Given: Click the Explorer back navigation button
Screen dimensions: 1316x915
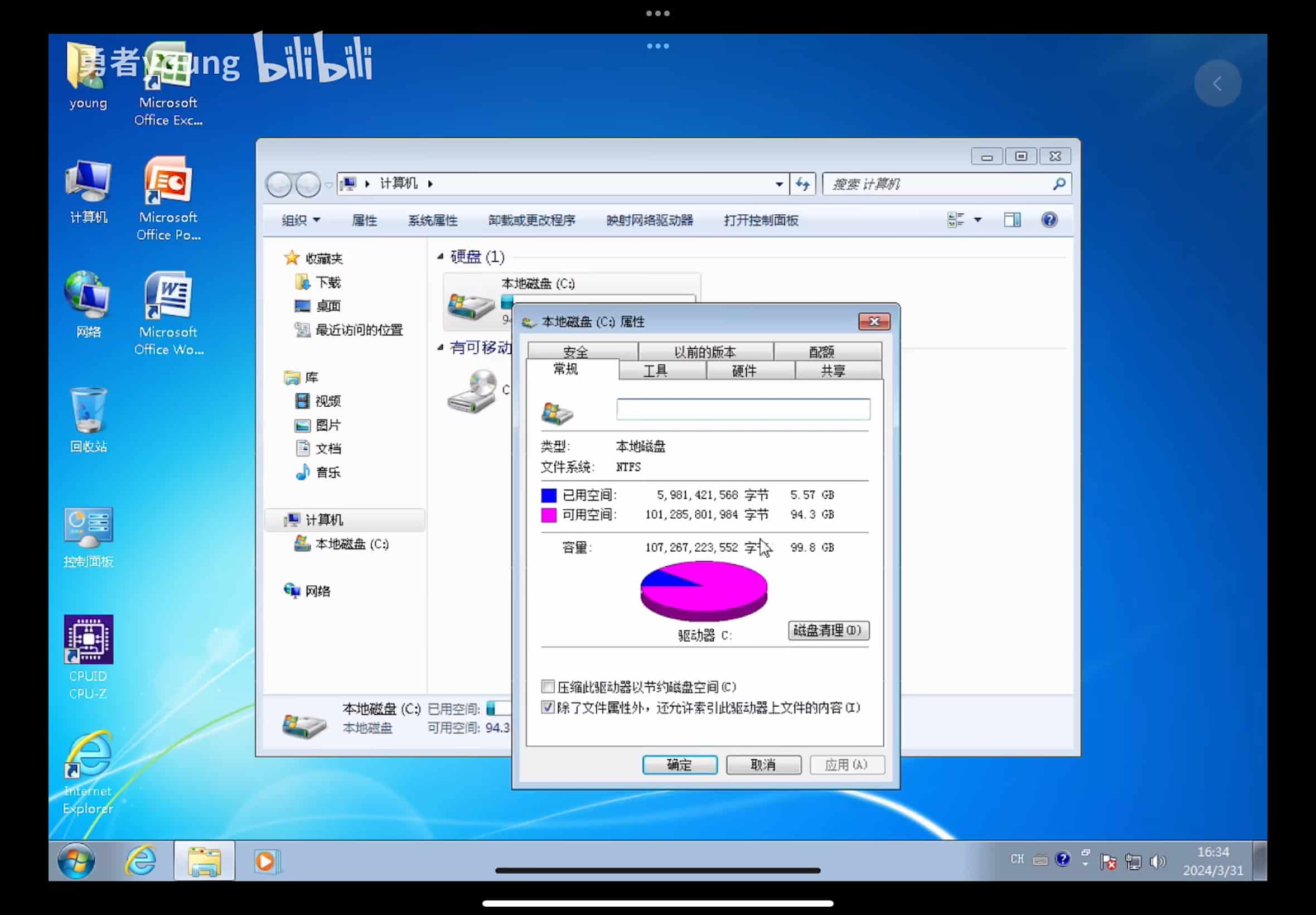Looking at the screenshot, I should [279, 185].
